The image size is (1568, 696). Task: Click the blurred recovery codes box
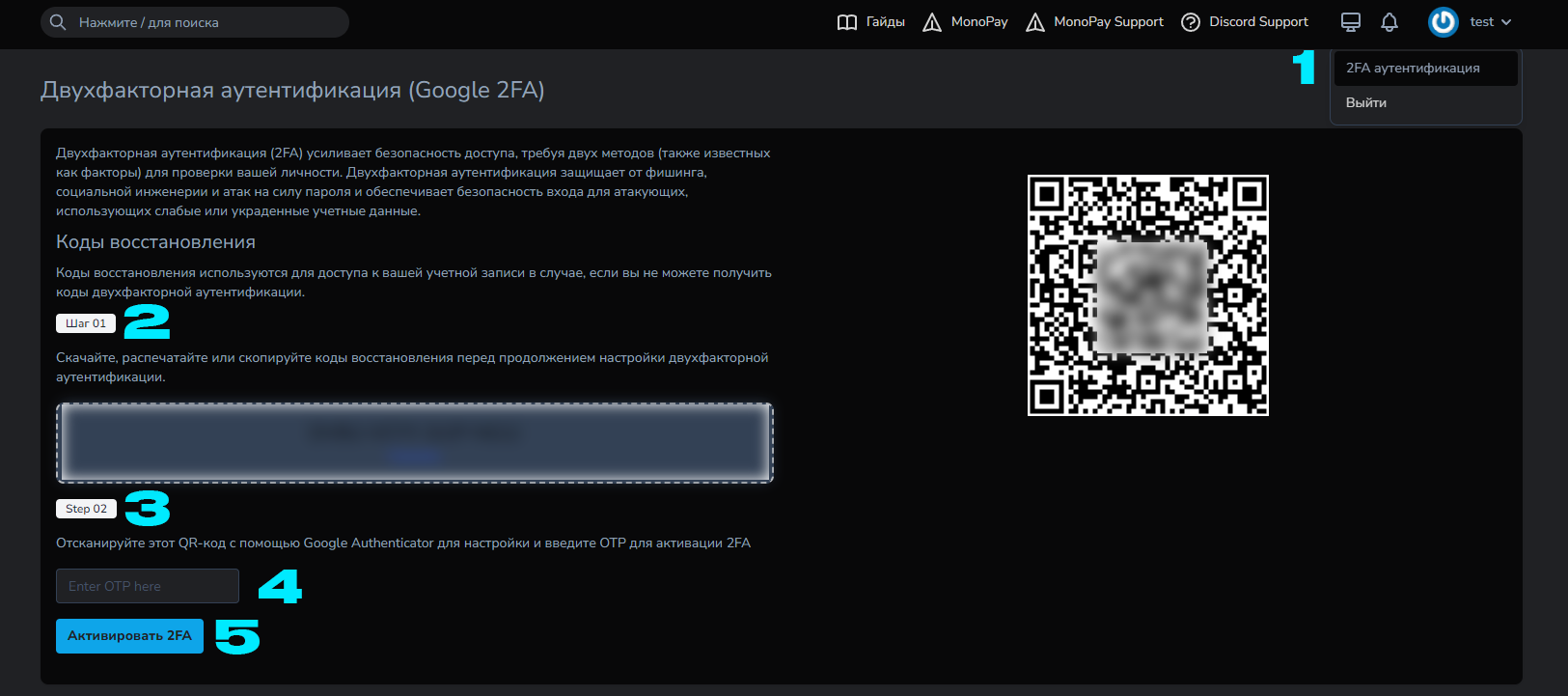(x=415, y=442)
